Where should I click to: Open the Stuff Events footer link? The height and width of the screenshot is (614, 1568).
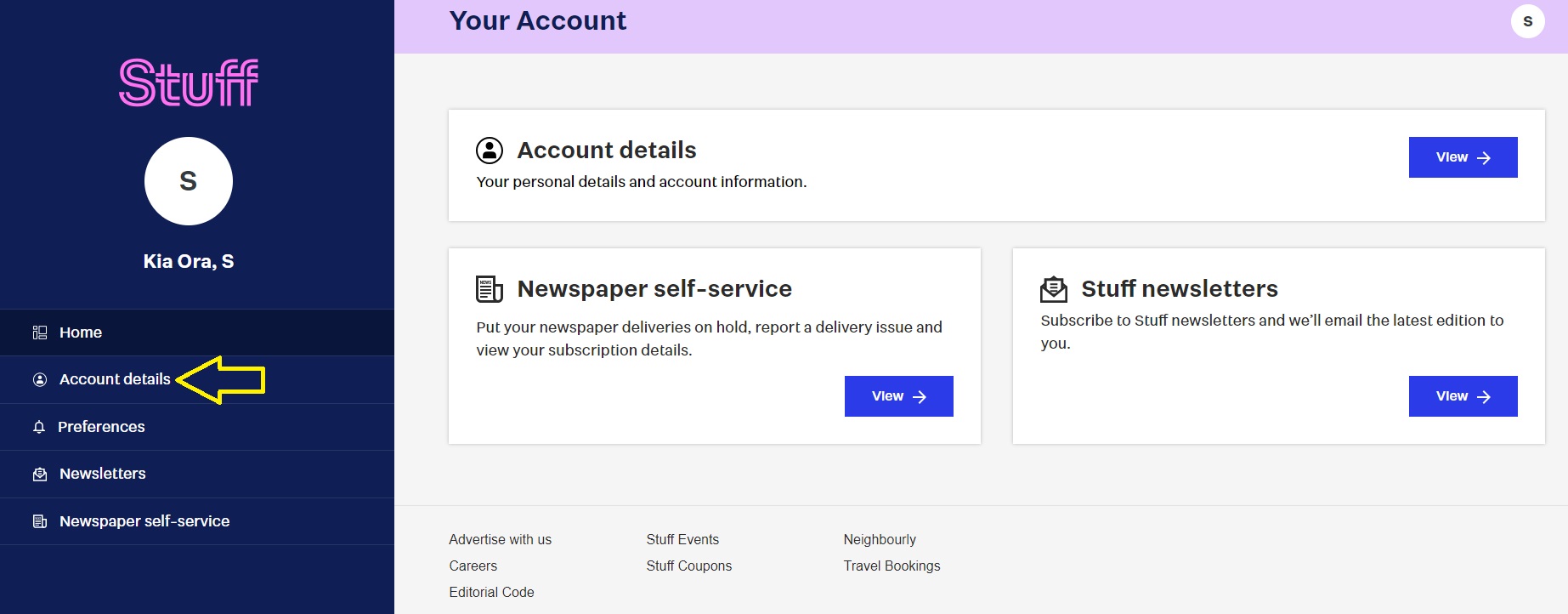click(682, 539)
